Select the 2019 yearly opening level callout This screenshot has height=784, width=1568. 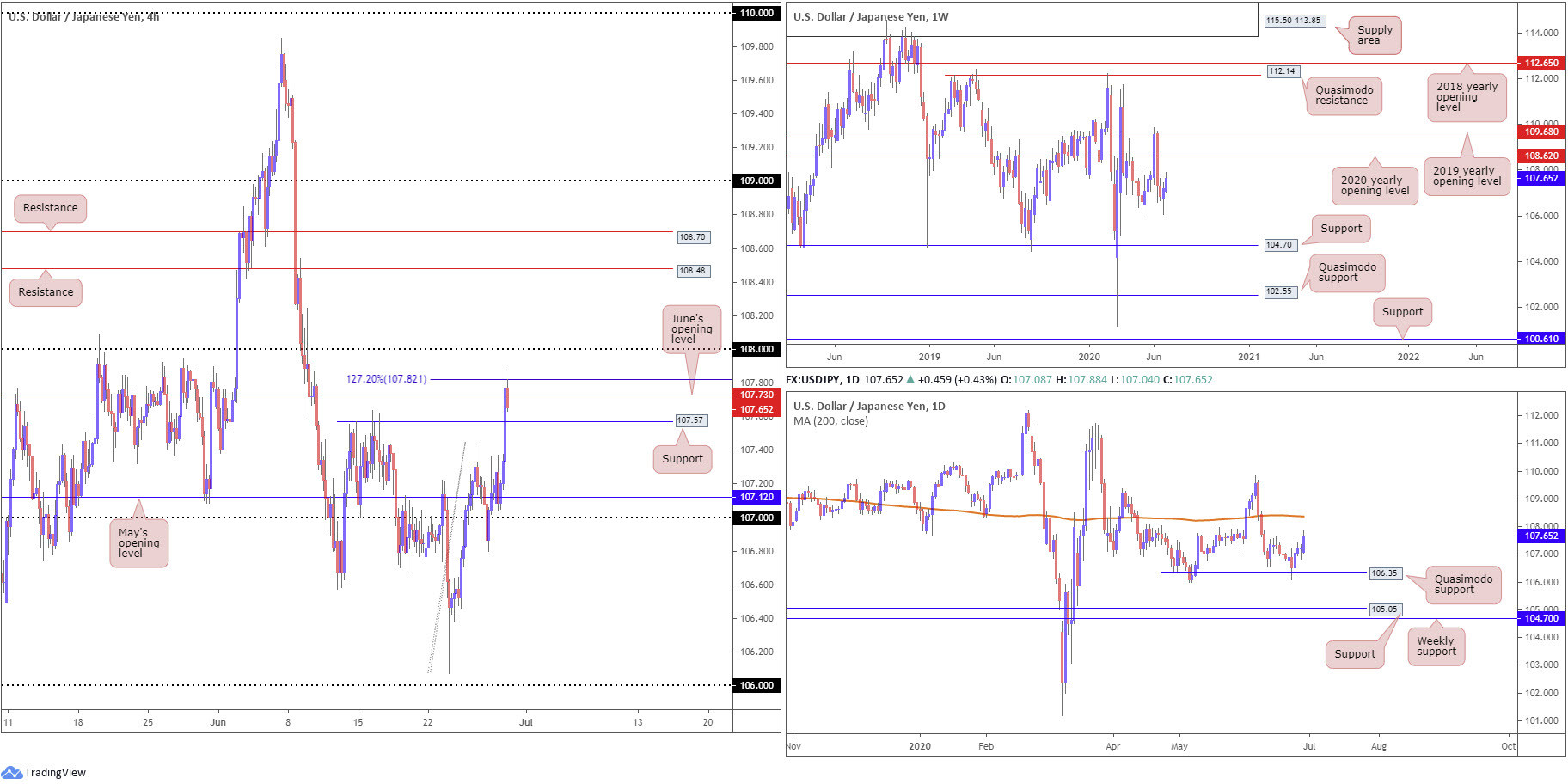[x=1467, y=176]
